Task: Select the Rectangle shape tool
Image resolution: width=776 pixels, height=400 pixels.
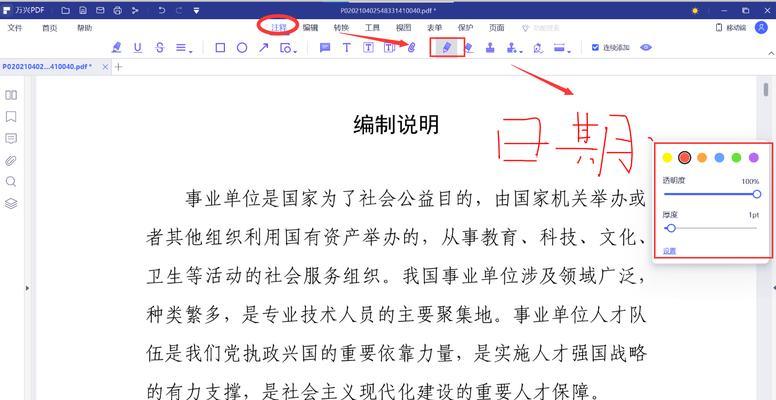Action: click(220, 48)
